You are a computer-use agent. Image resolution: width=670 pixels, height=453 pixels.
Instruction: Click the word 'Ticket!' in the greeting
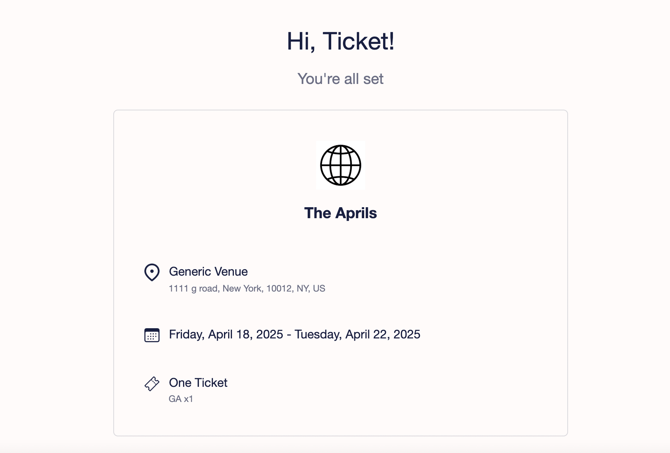[x=359, y=42]
